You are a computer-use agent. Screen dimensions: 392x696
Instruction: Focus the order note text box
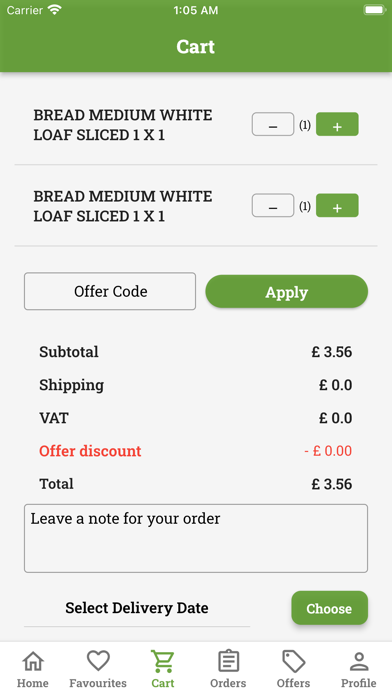196,538
